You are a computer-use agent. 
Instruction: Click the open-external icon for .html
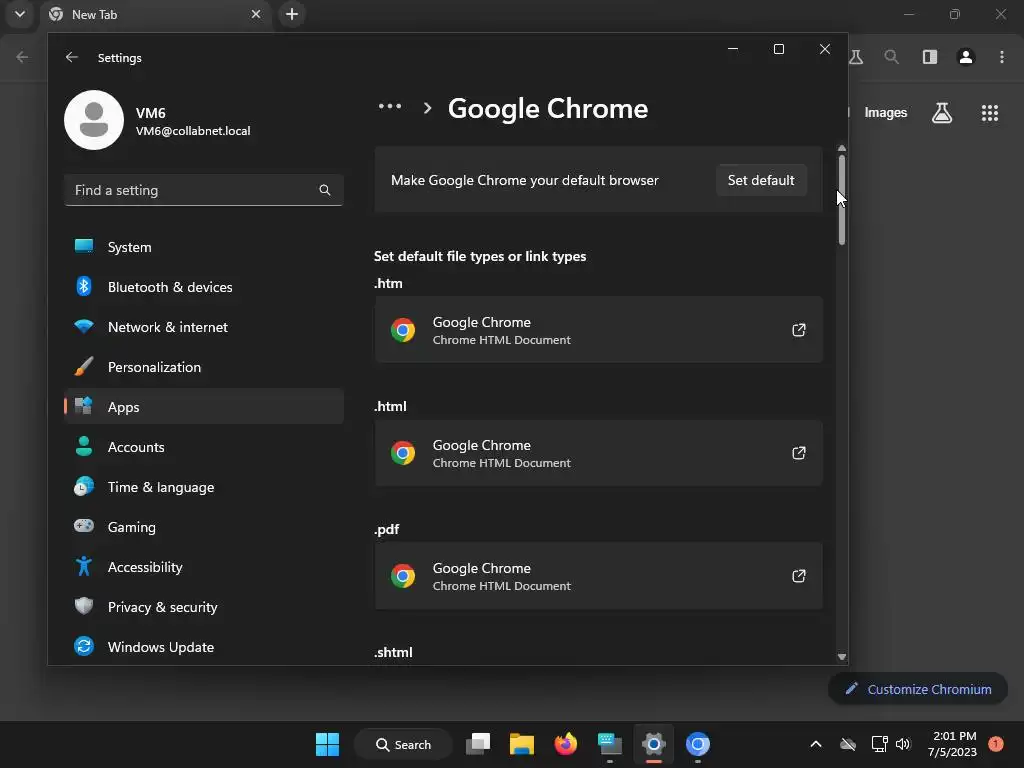(799, 453)
